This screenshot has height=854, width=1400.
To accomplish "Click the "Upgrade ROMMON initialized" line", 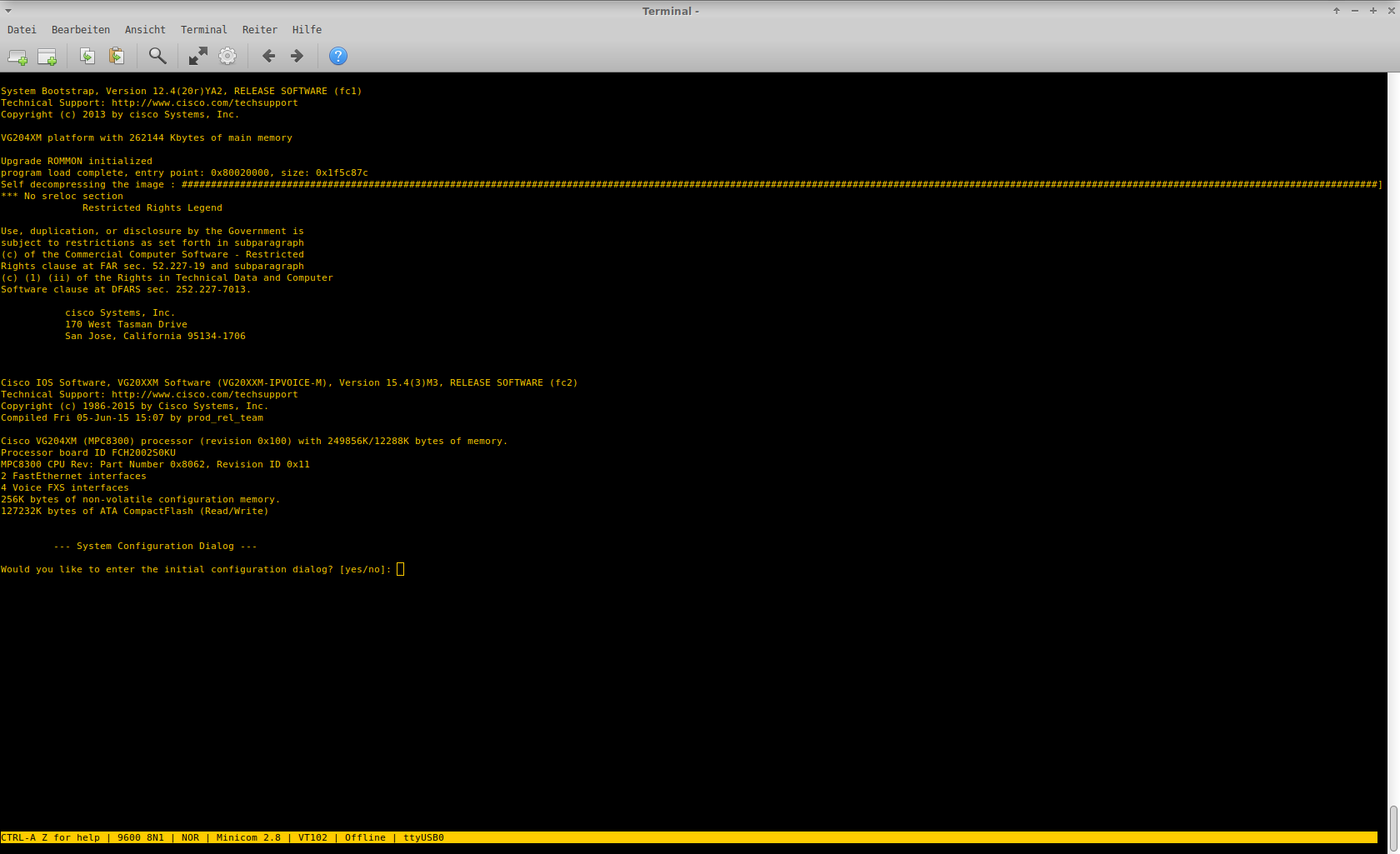I will 77,162.
